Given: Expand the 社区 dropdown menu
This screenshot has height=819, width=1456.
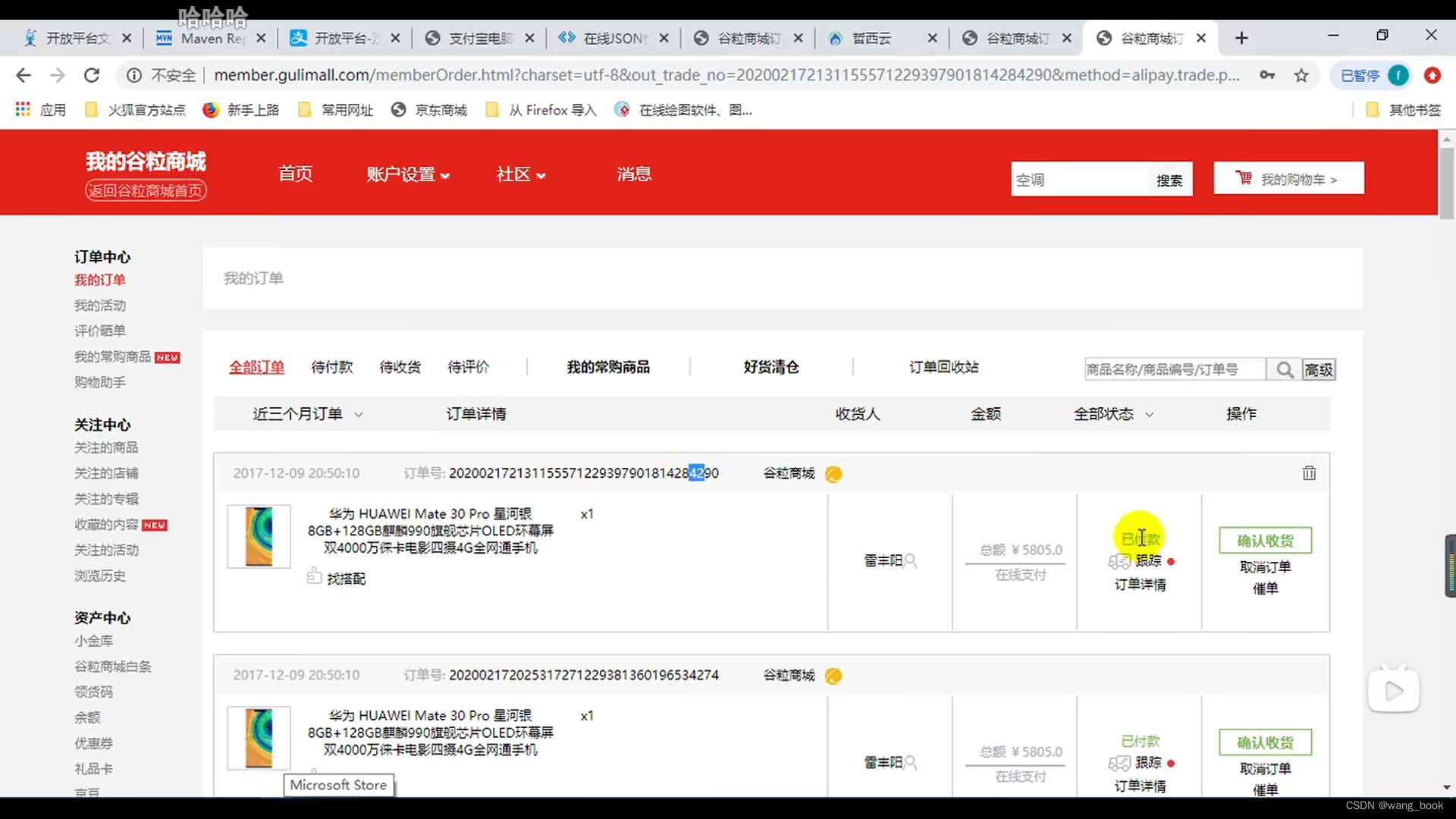Looking at the screenshot, I should point(521,174).
